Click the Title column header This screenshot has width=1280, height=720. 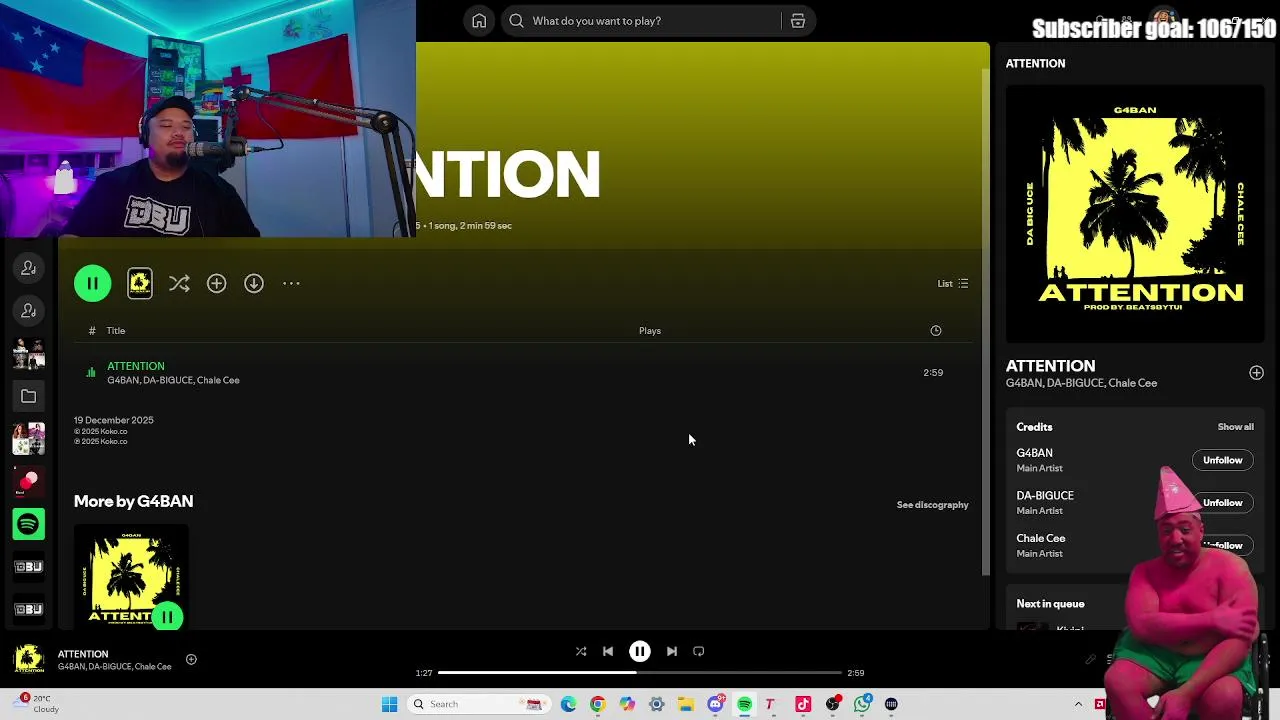pyautogui.click(x=116, y=331)
